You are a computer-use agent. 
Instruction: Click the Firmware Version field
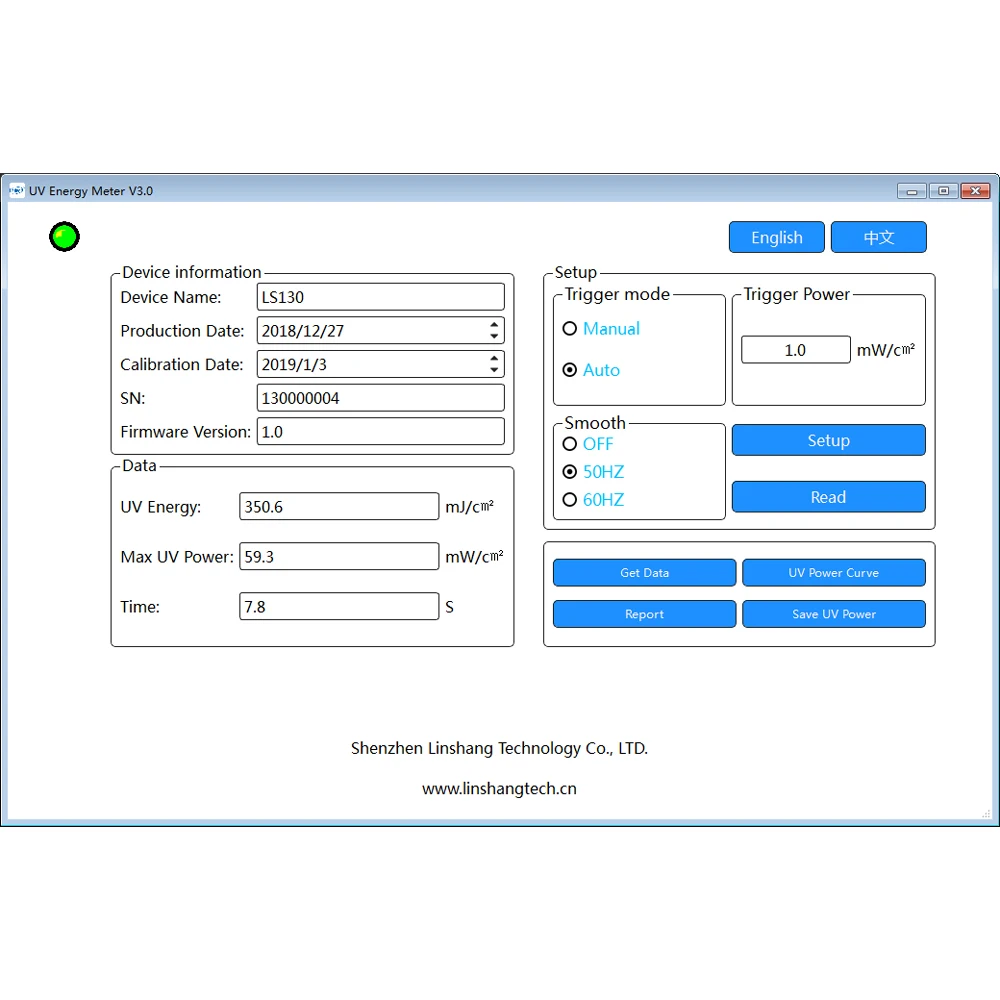pos(381,432)
